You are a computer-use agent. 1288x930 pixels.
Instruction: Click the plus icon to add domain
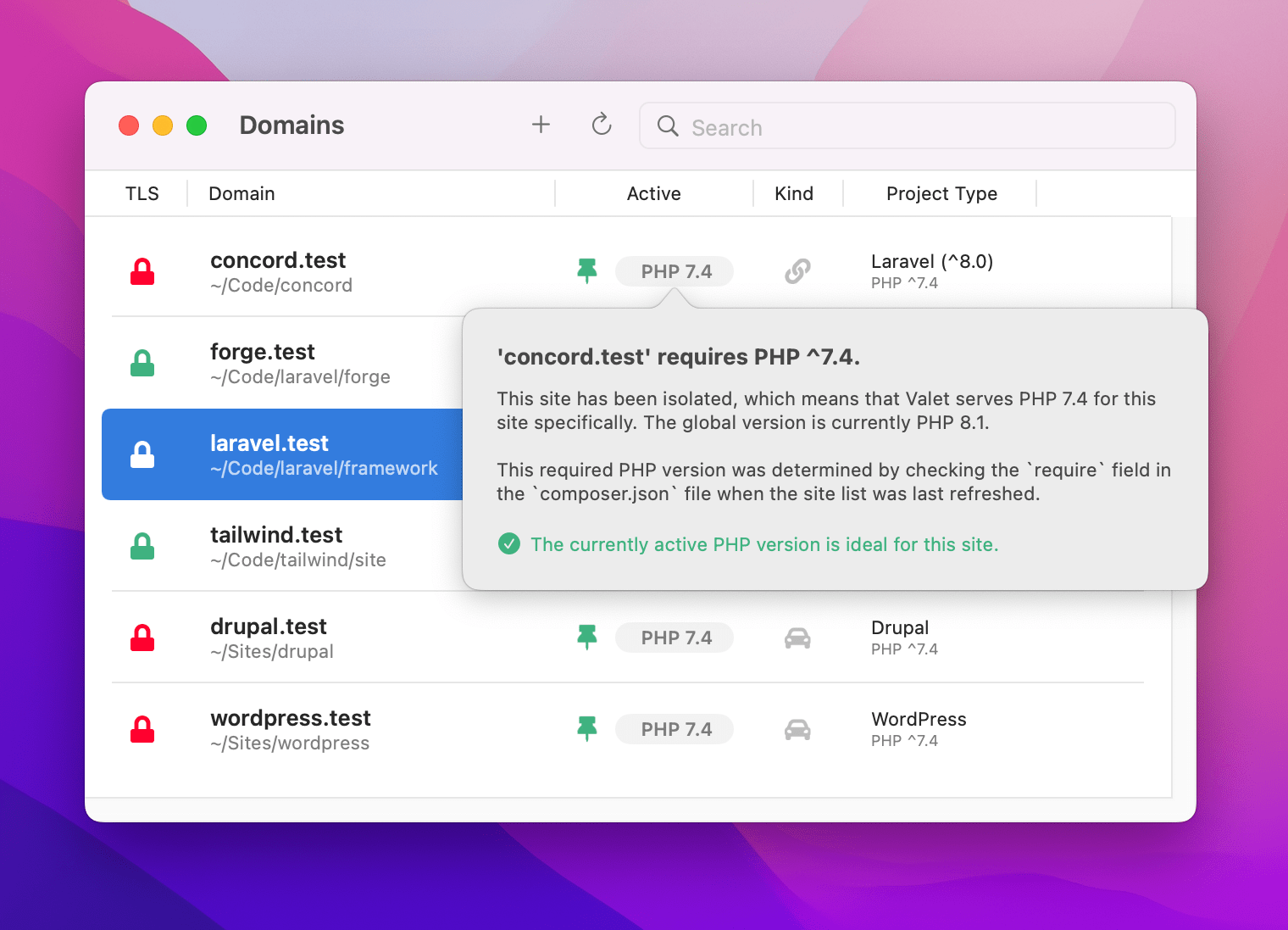click(541, 125)
